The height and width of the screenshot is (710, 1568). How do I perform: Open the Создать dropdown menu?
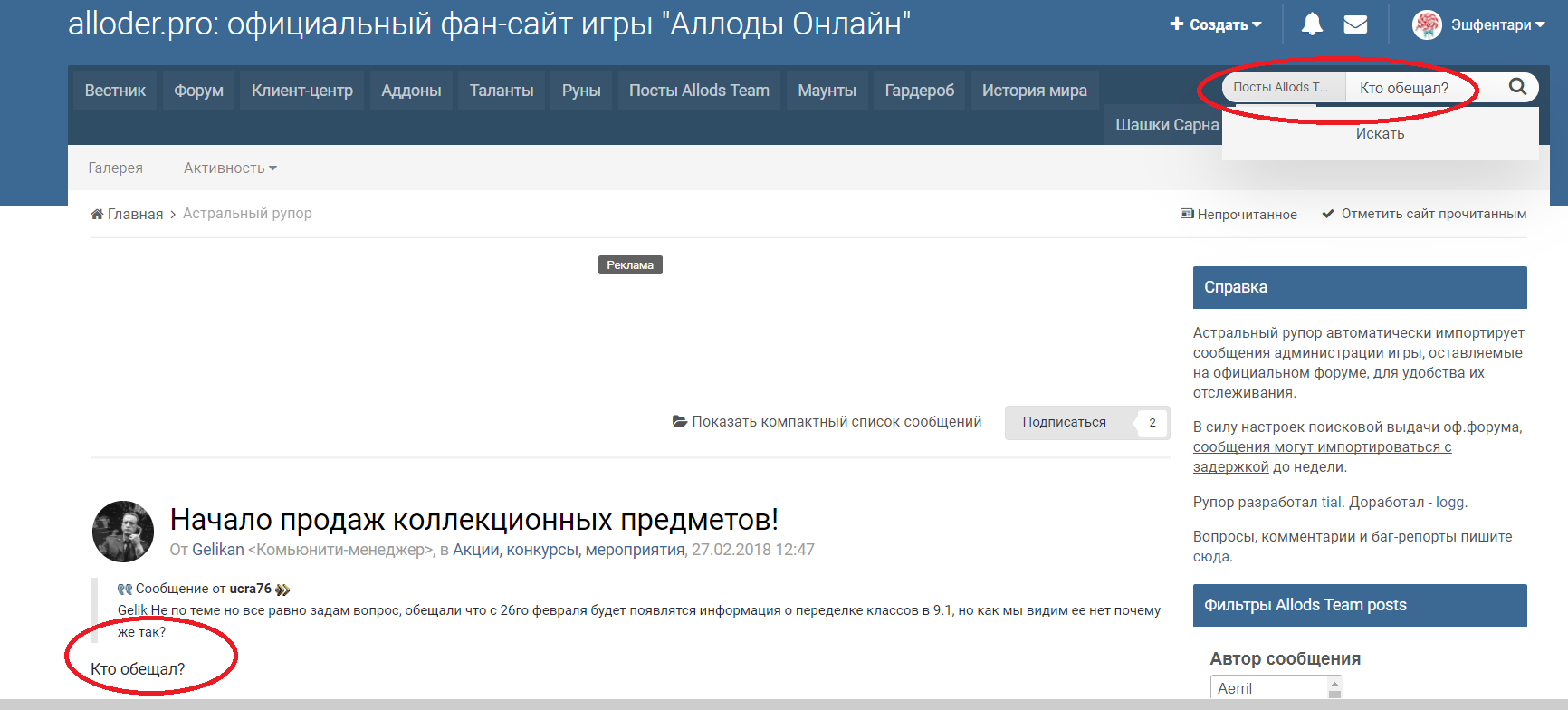coord(1216,24)
